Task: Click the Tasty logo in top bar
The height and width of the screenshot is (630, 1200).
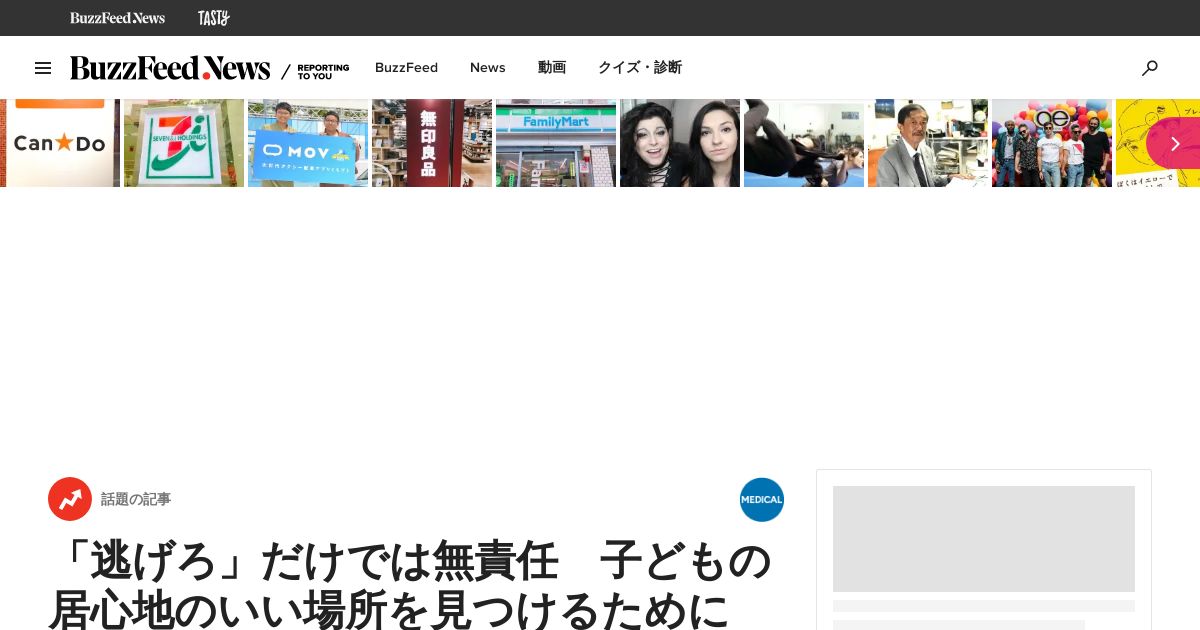Action: 214,18
